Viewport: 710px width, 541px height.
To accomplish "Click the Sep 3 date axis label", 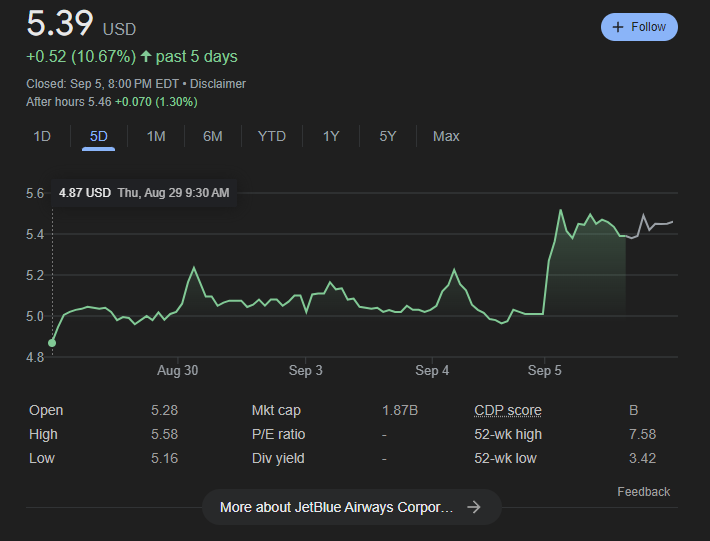I will [x=306, y=370].
